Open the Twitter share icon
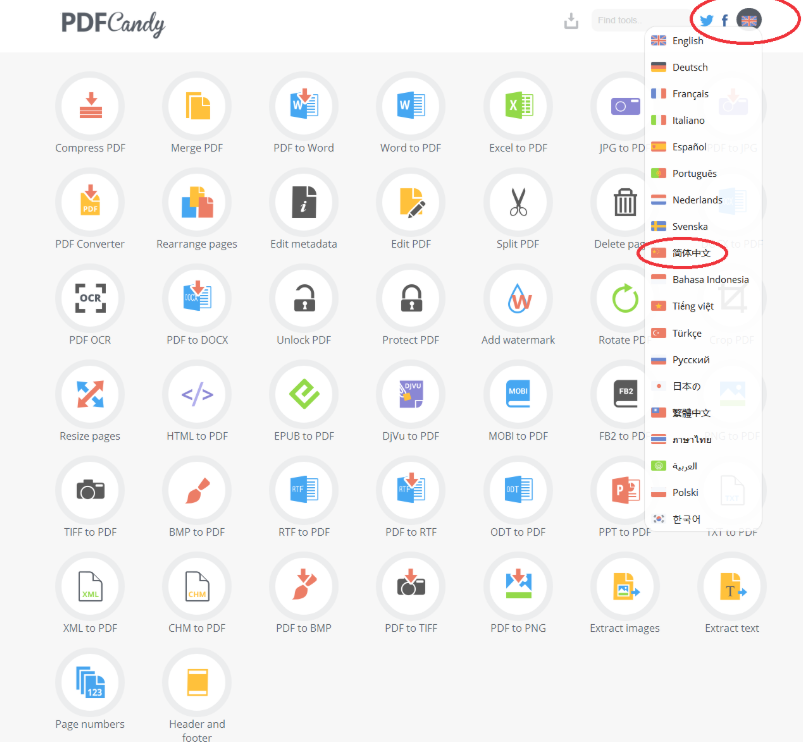The height and width of the screenshot is (742, 803). pos(706,20)
